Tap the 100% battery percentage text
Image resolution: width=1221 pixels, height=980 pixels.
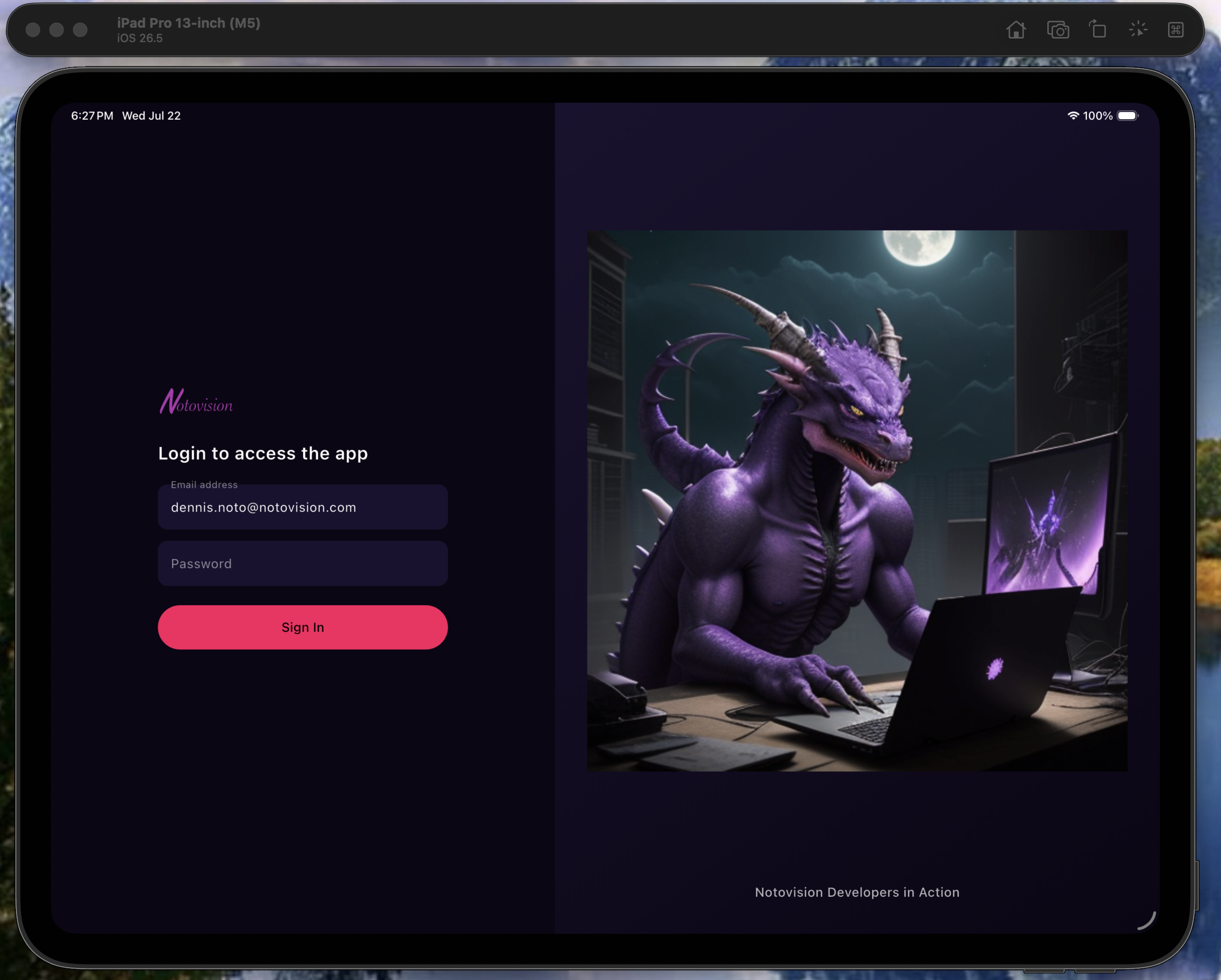pos(1098,116)
